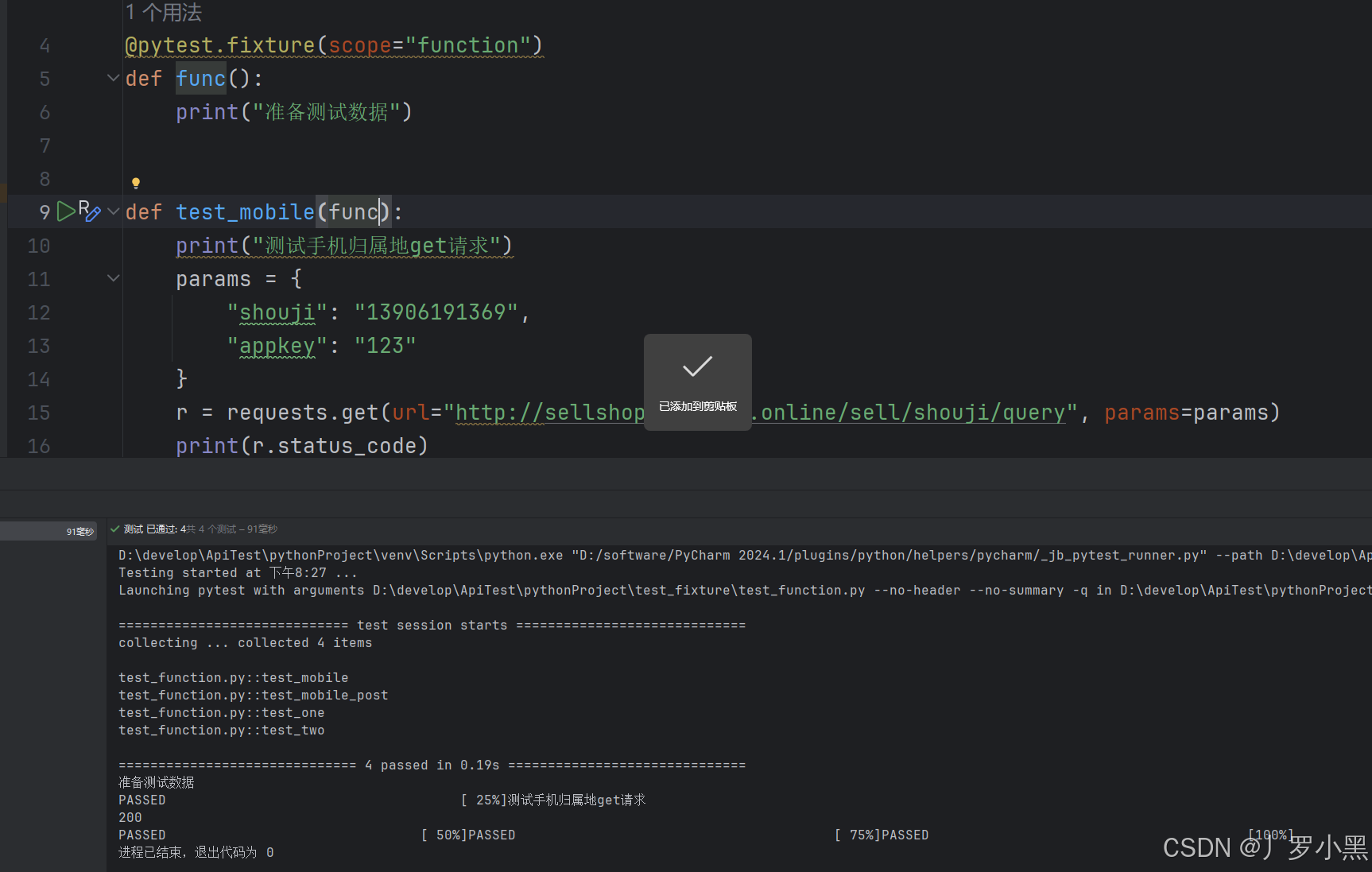Click the passed-tests green checkmark status

[x=115, y=529]
